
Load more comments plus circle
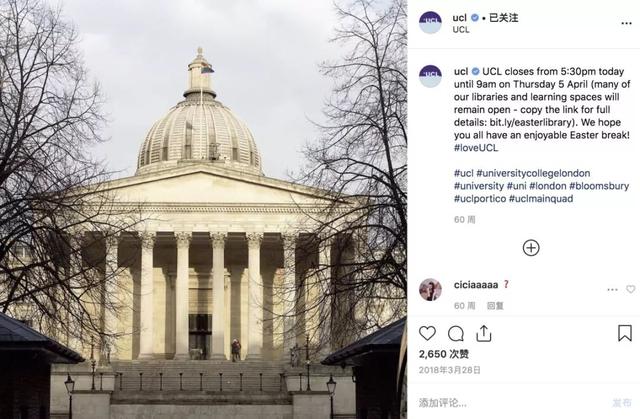[x=531, y=248]
